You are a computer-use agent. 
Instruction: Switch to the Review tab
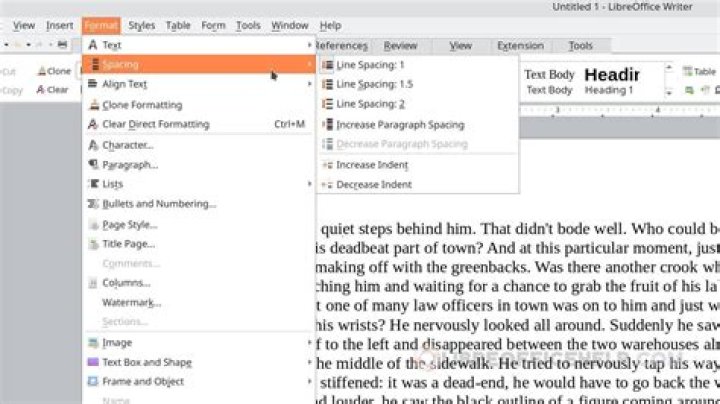[400, 45]
